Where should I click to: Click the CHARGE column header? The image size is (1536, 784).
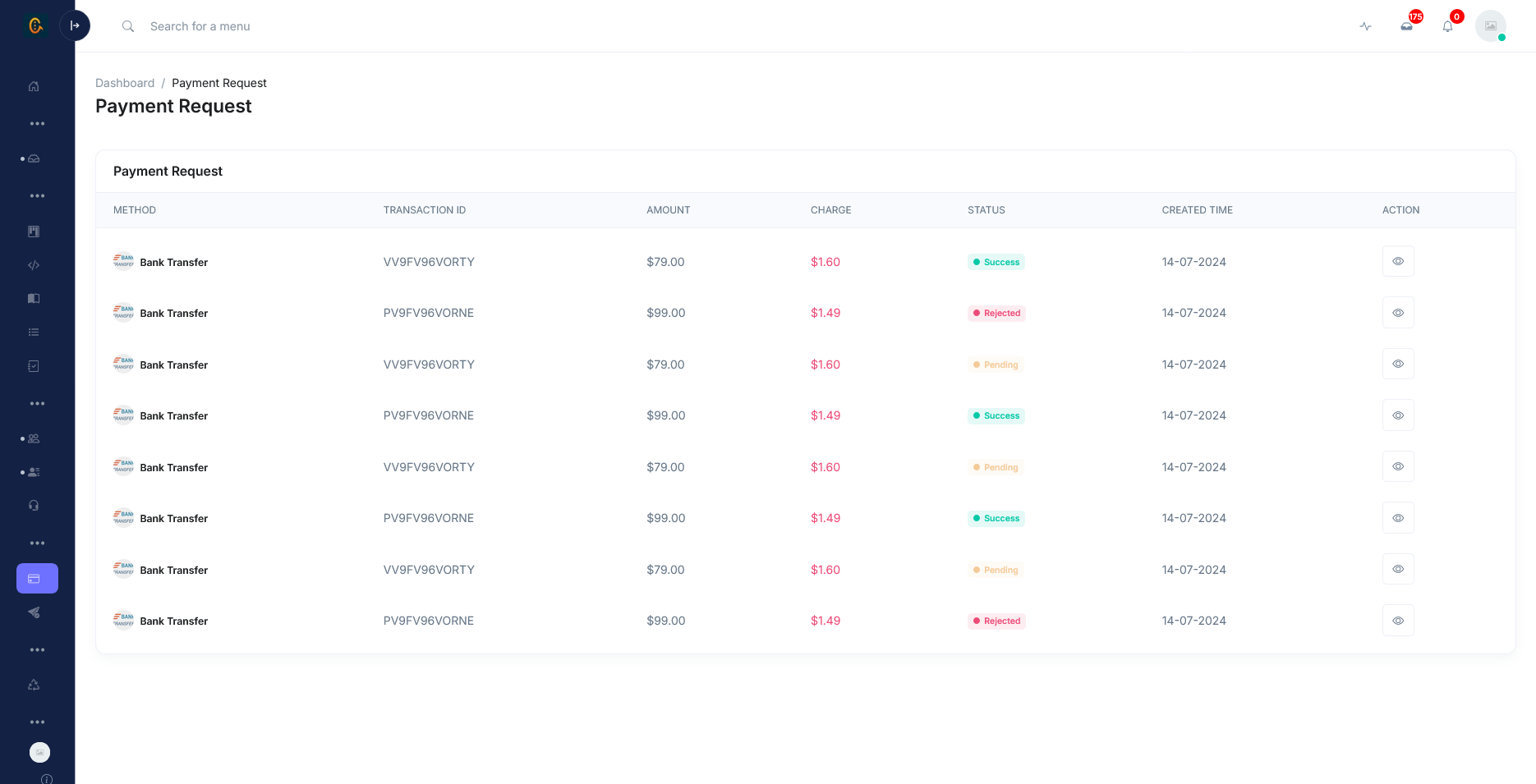coord(831,210)
